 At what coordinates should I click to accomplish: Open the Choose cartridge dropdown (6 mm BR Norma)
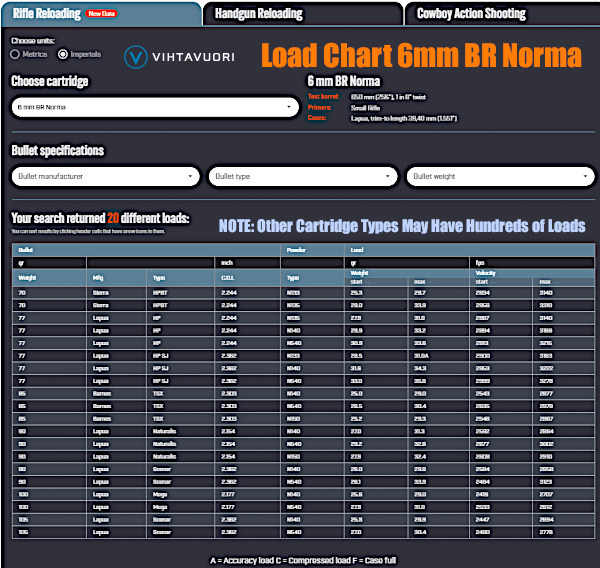tap(155, 107)
